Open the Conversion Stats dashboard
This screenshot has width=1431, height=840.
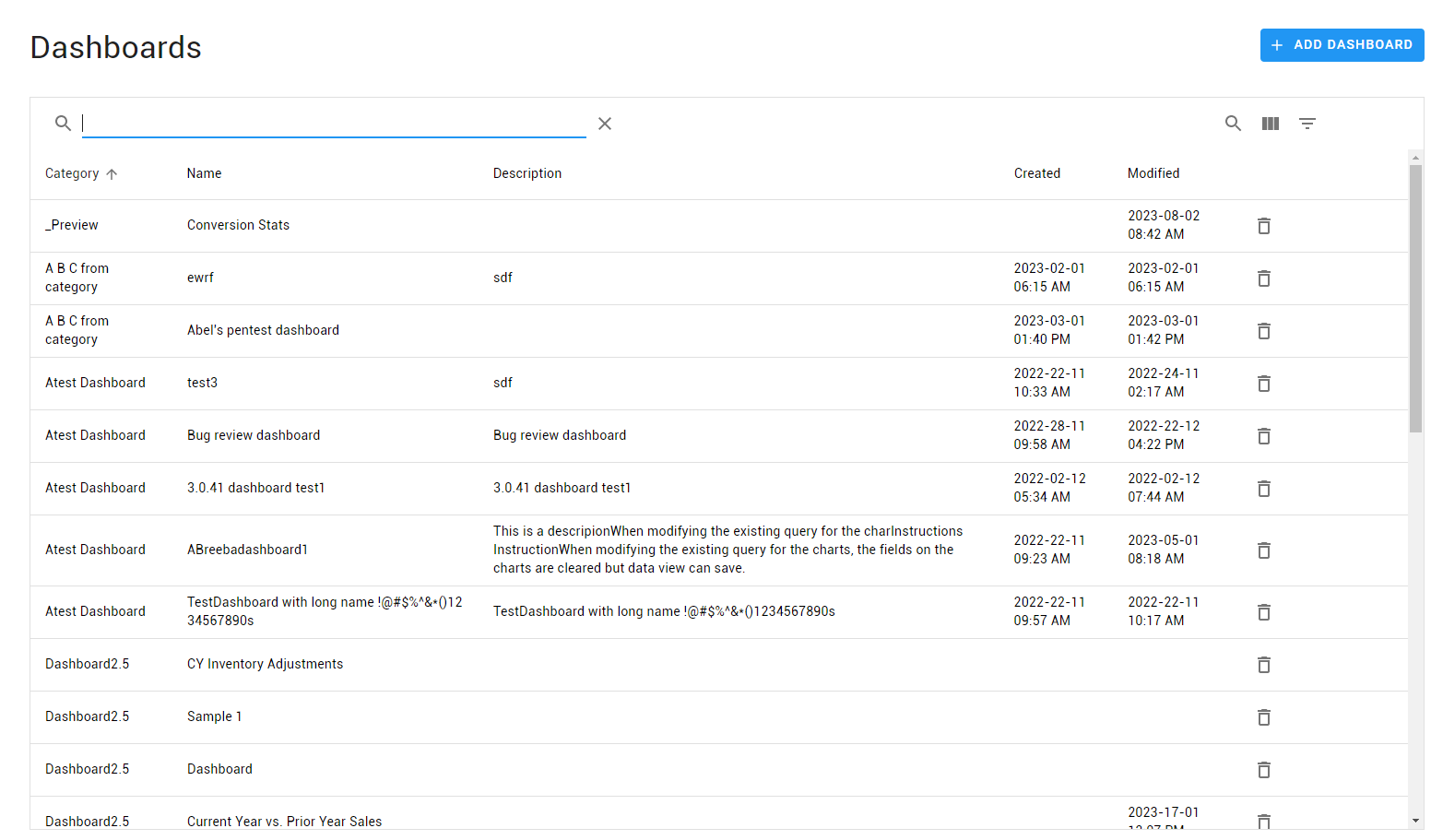tap(238, 225)
